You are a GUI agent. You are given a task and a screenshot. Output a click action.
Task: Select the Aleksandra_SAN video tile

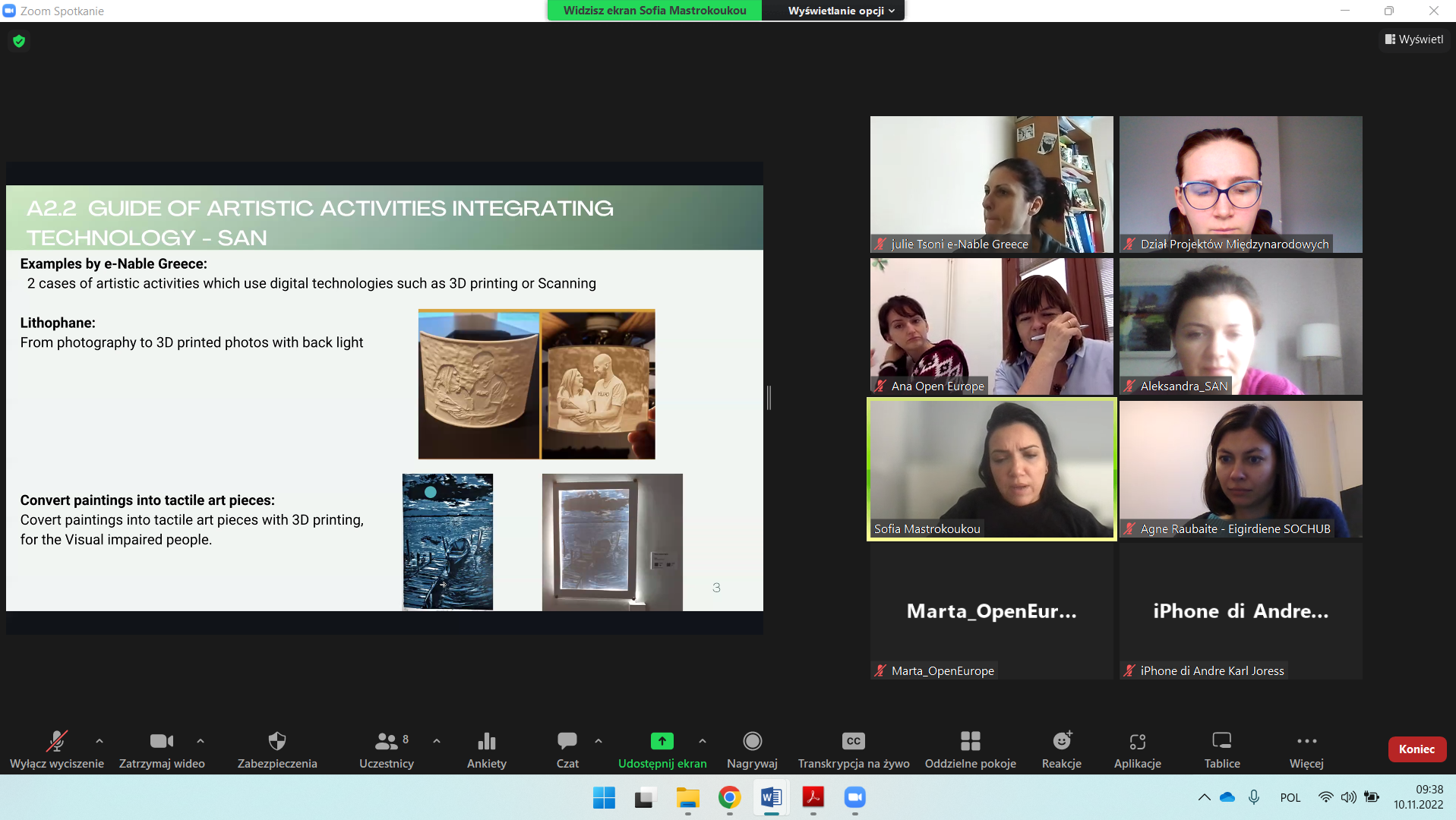pos(1240,326)
